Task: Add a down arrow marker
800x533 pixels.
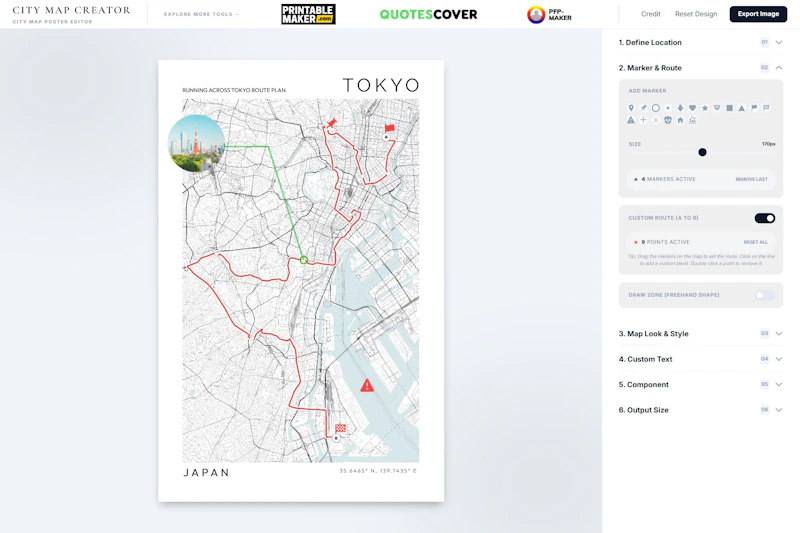Action: pyautogui.click(x=680, y=108)
